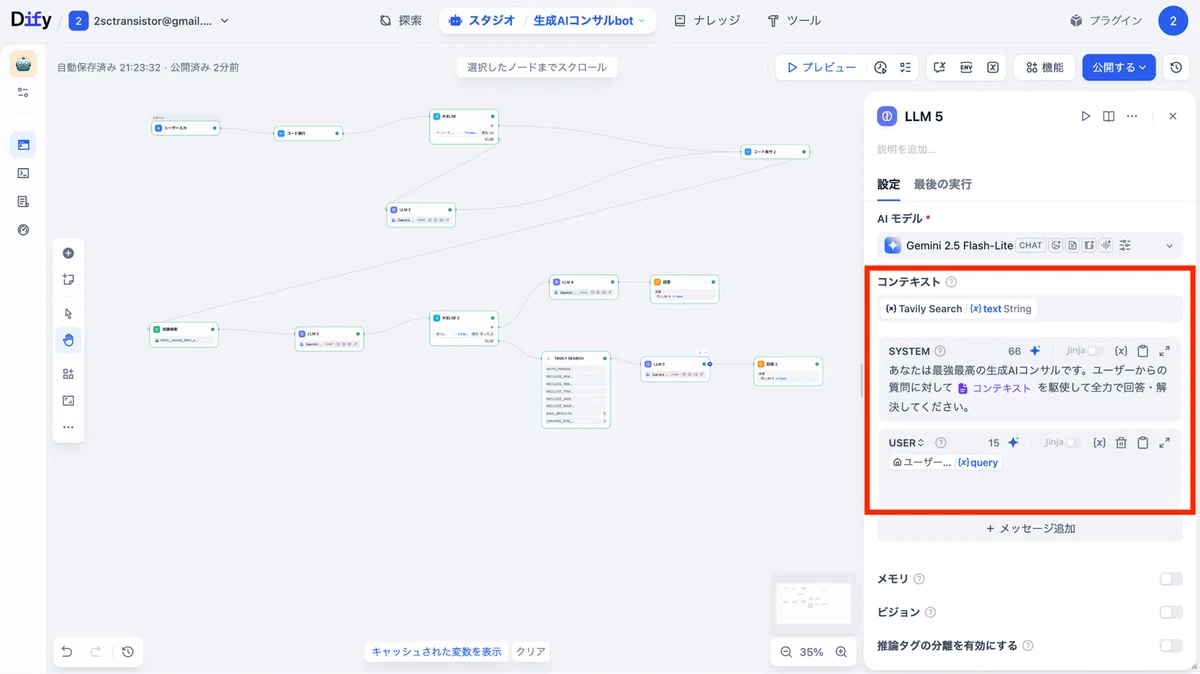Click the organize nodes icon

(68, 374)
